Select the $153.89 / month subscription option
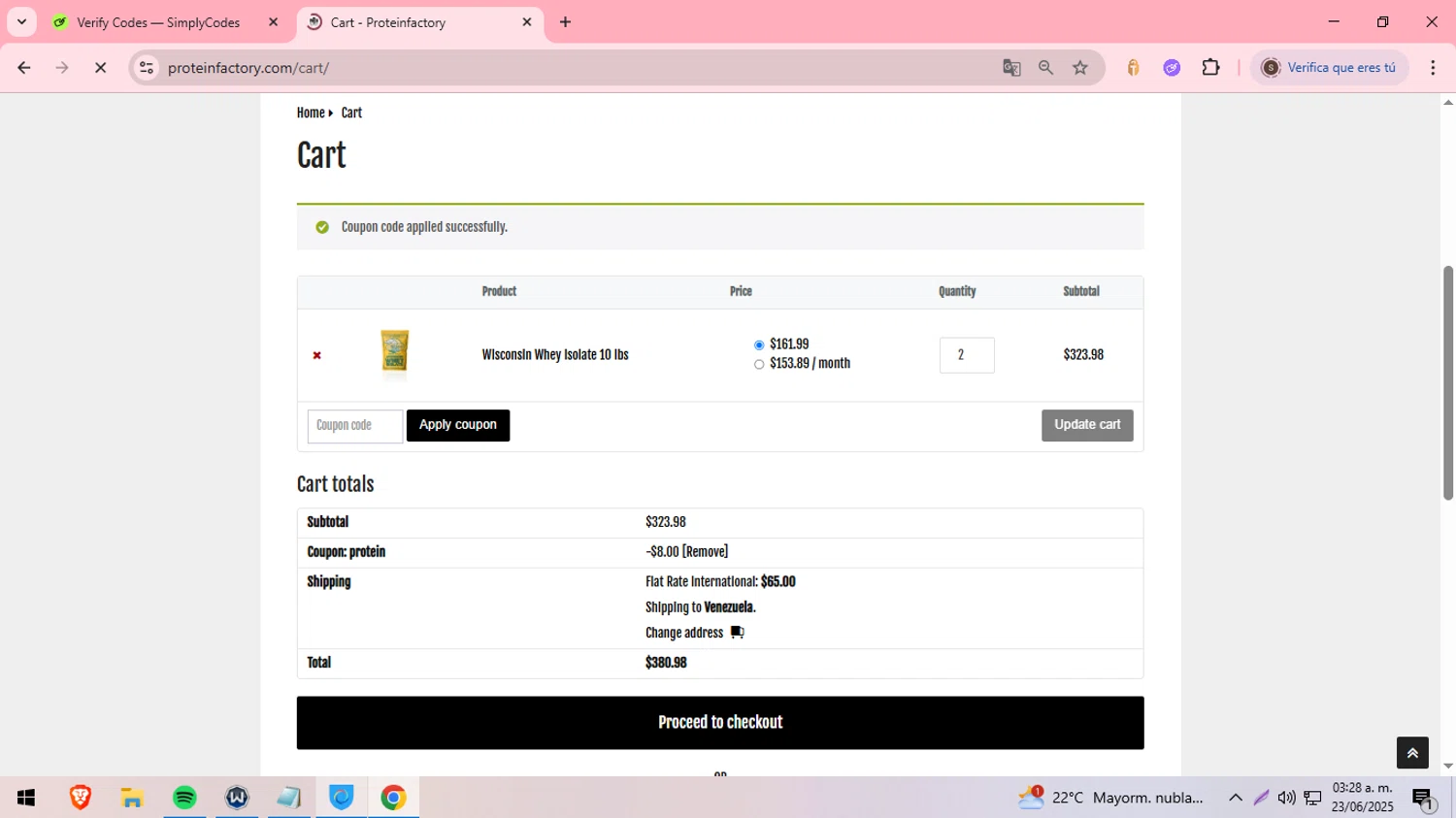 tap(759, 365)
